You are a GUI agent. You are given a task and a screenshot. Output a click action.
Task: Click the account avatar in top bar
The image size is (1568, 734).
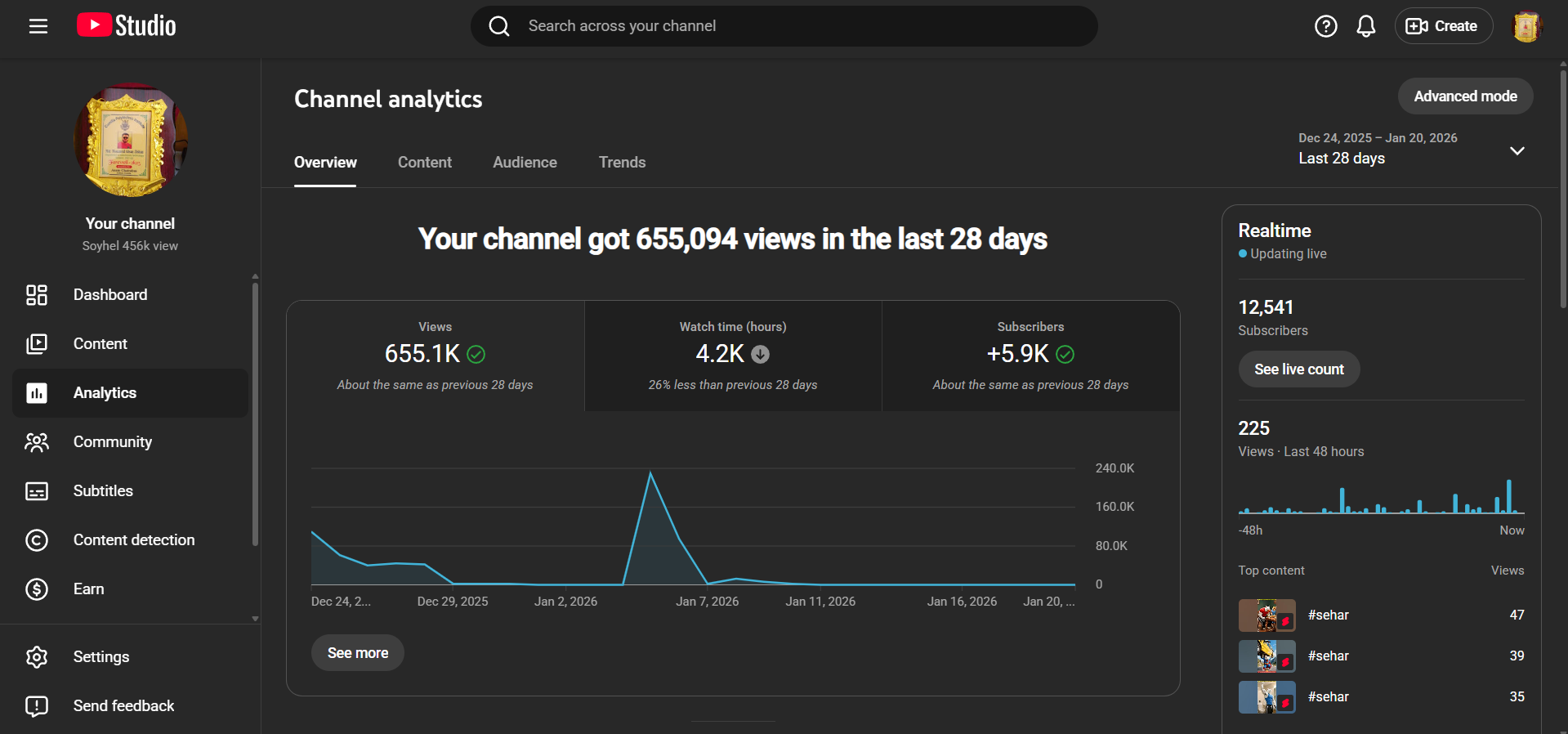coord(1526,26)
